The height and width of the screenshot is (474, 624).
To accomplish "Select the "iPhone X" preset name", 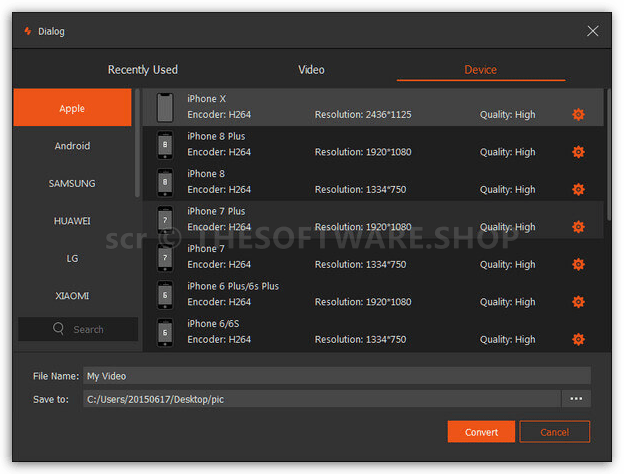I will (x=206, y=99).
